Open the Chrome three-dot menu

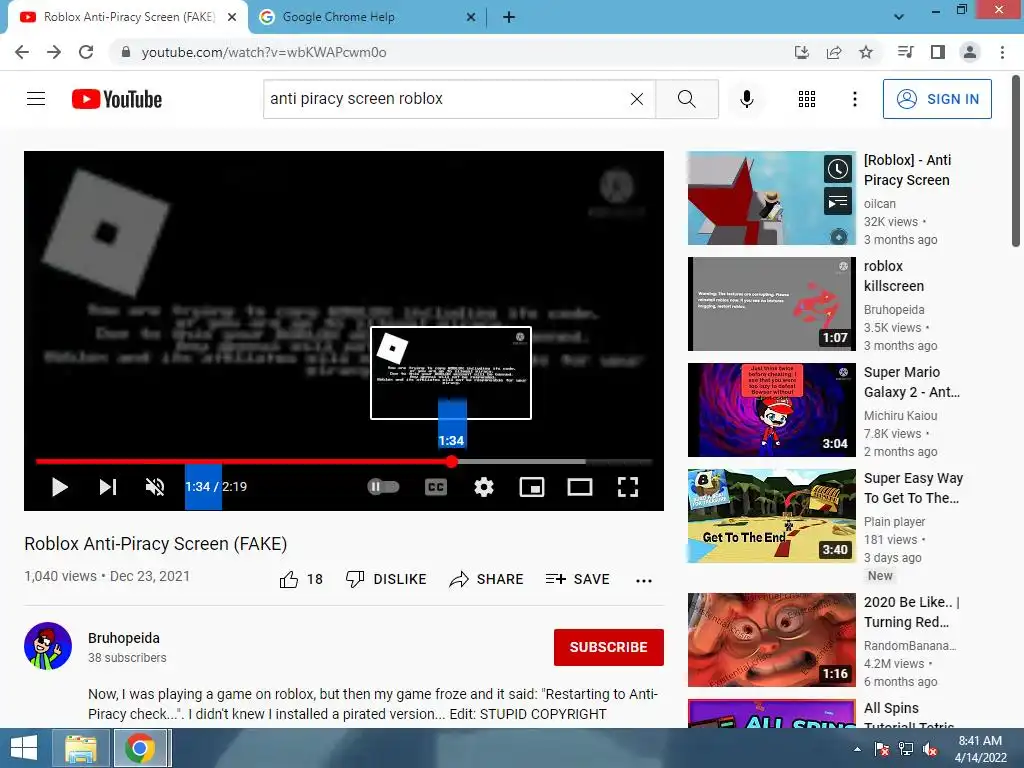click(x=1002, y=52)
